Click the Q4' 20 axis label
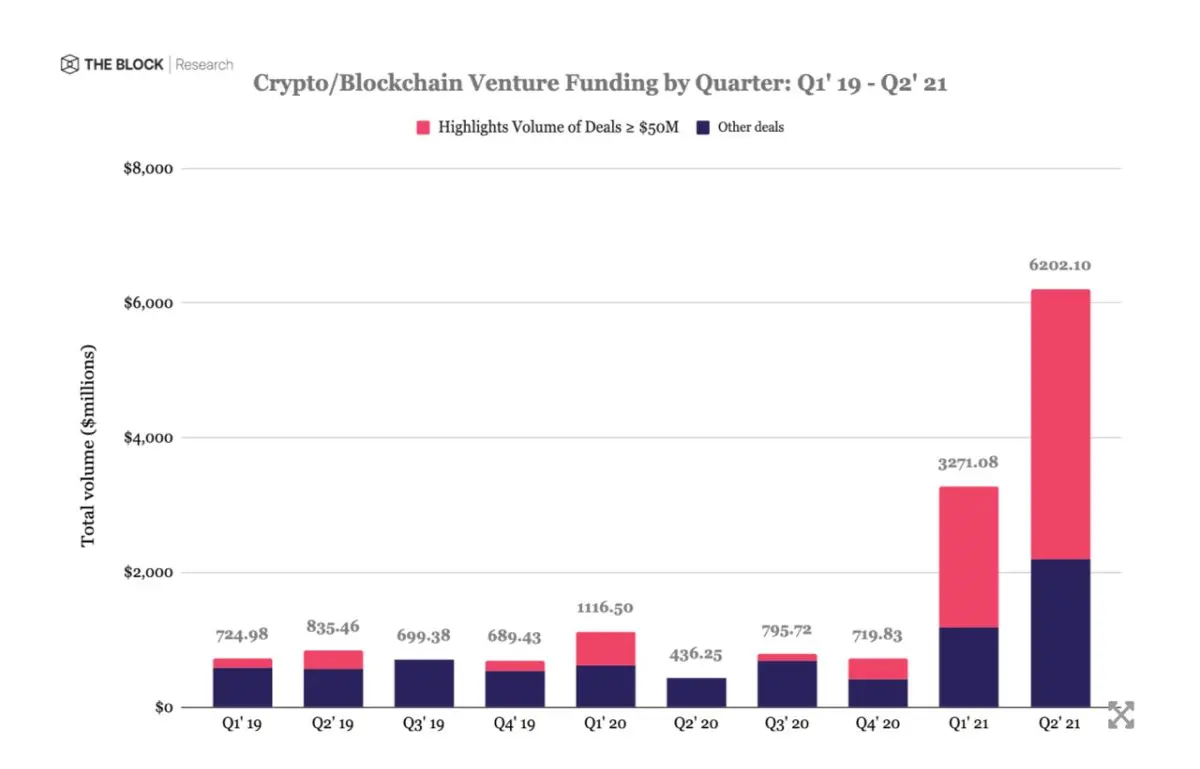 pyautogui.click(x=878, y=725)
